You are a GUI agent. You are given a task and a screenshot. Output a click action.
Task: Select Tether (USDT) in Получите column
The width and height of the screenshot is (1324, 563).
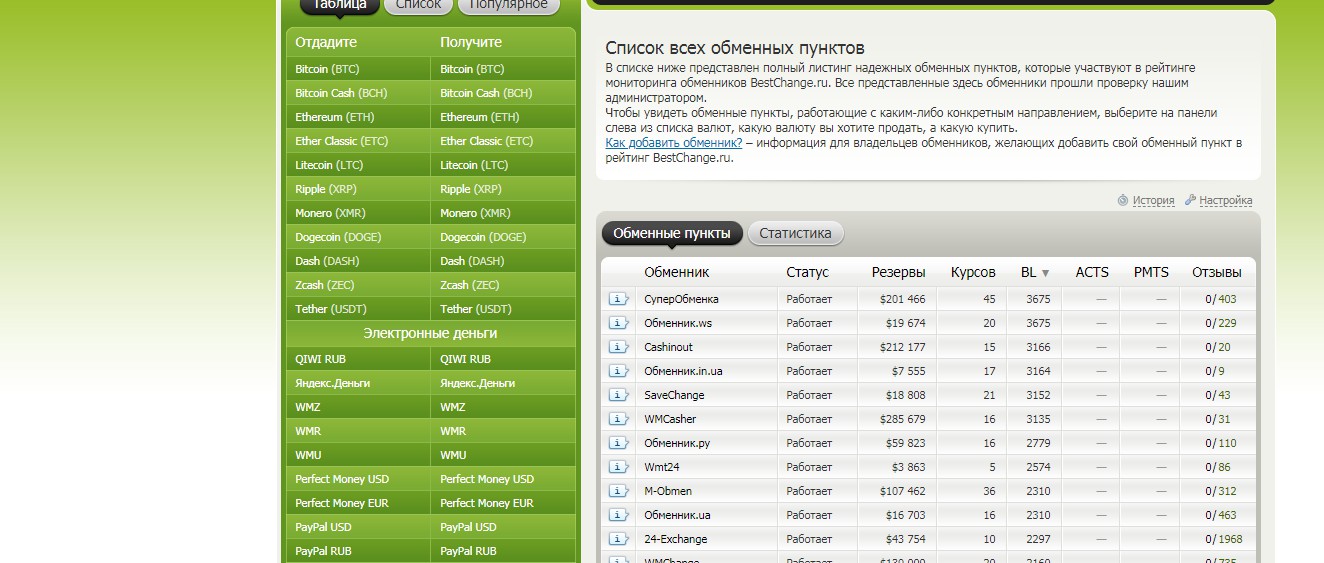click(x=503, y=309)
